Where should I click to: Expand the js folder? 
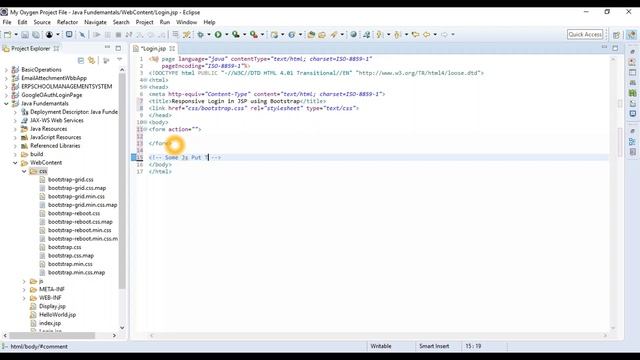24,281
